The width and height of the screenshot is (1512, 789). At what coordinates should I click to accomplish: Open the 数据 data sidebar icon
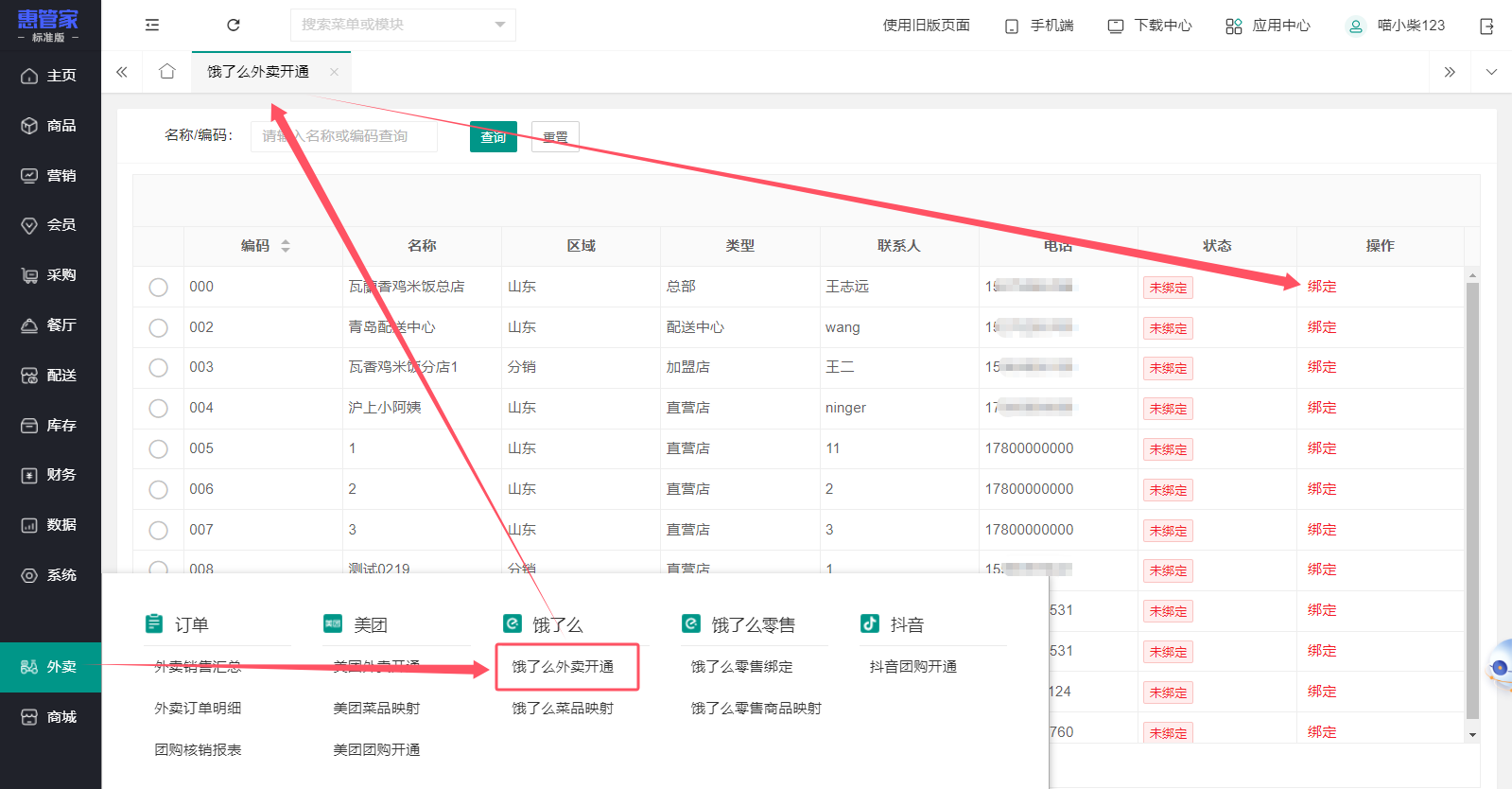tap(29, 525)
